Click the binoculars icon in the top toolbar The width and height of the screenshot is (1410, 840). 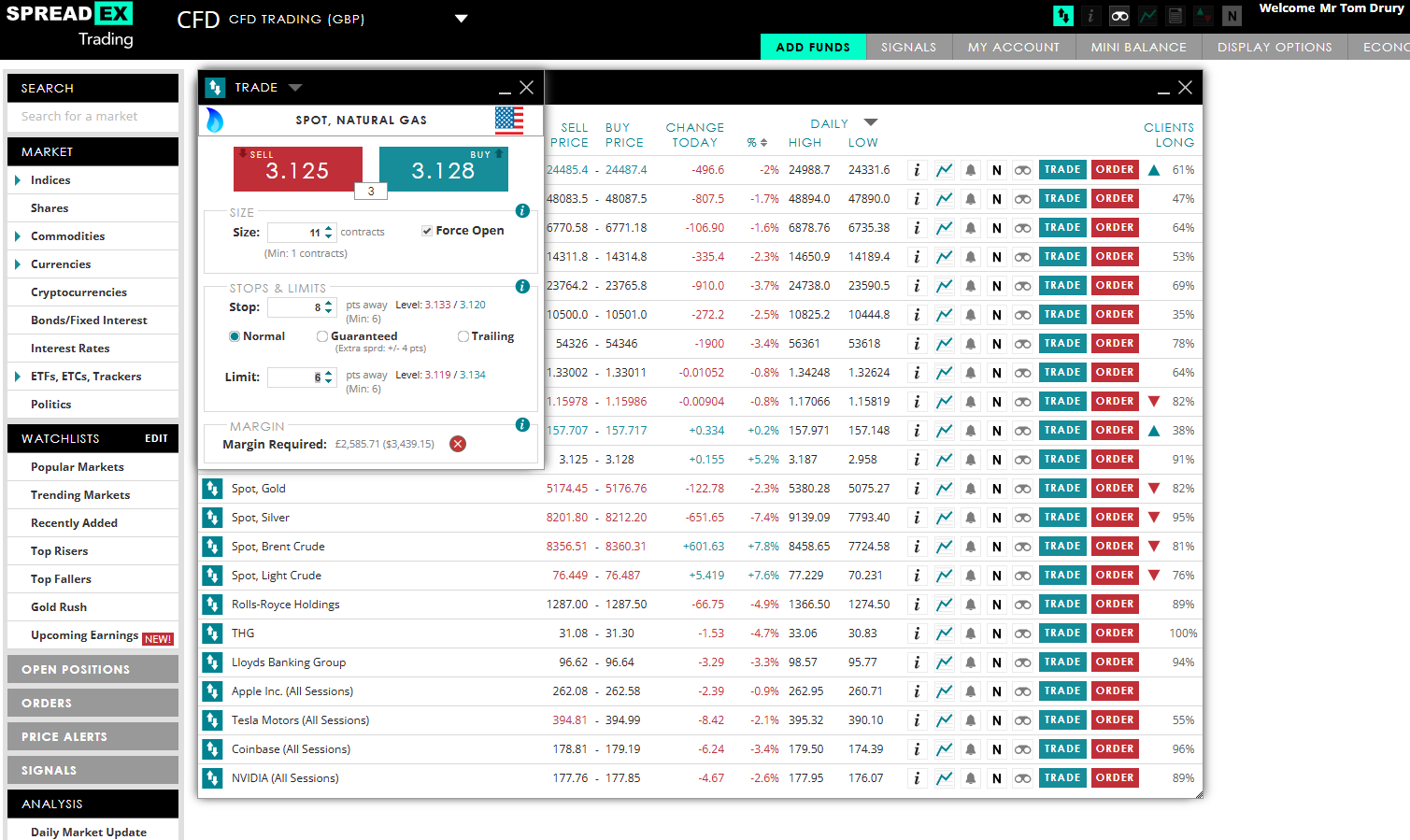1119,16
